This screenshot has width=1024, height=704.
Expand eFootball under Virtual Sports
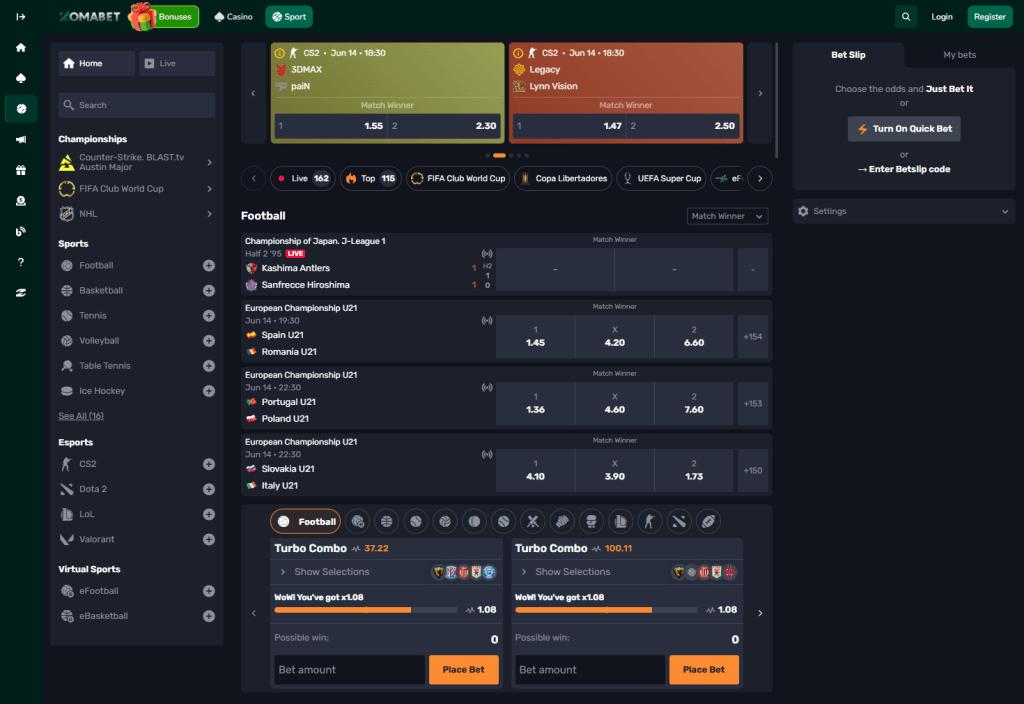[x=208, y=591]
